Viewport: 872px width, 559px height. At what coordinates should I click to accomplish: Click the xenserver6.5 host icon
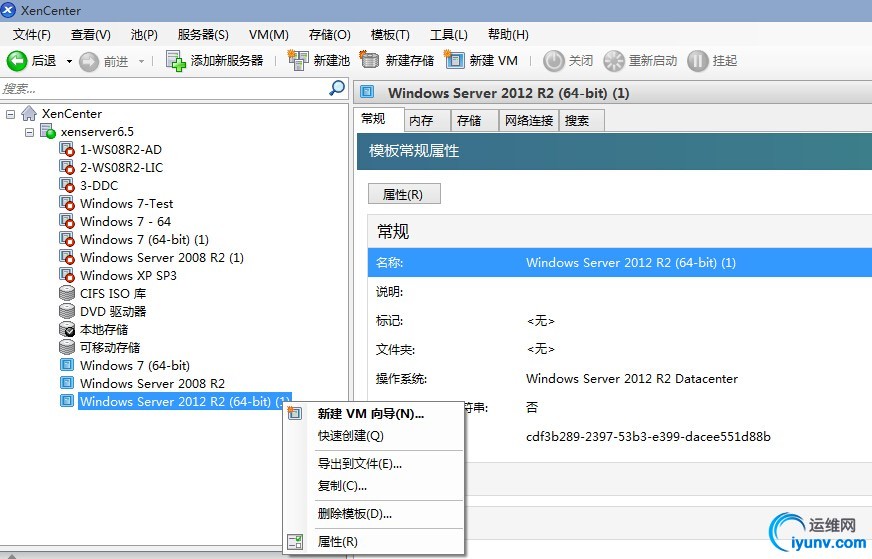pyautogui.click(x=48, y=132)
